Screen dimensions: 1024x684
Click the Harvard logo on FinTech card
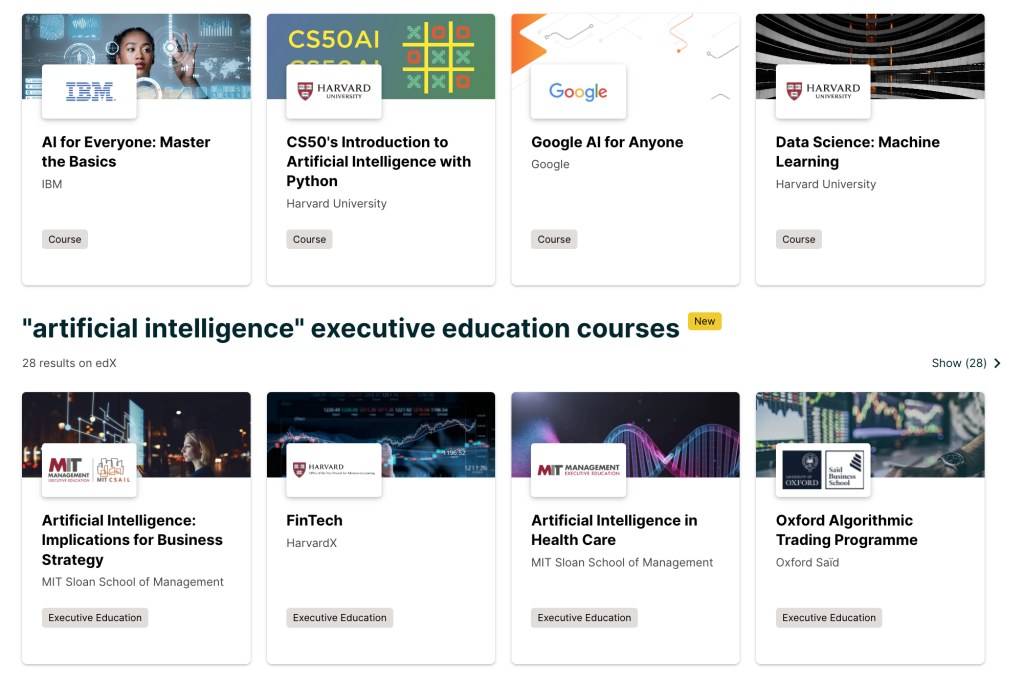tap(334, 470)
